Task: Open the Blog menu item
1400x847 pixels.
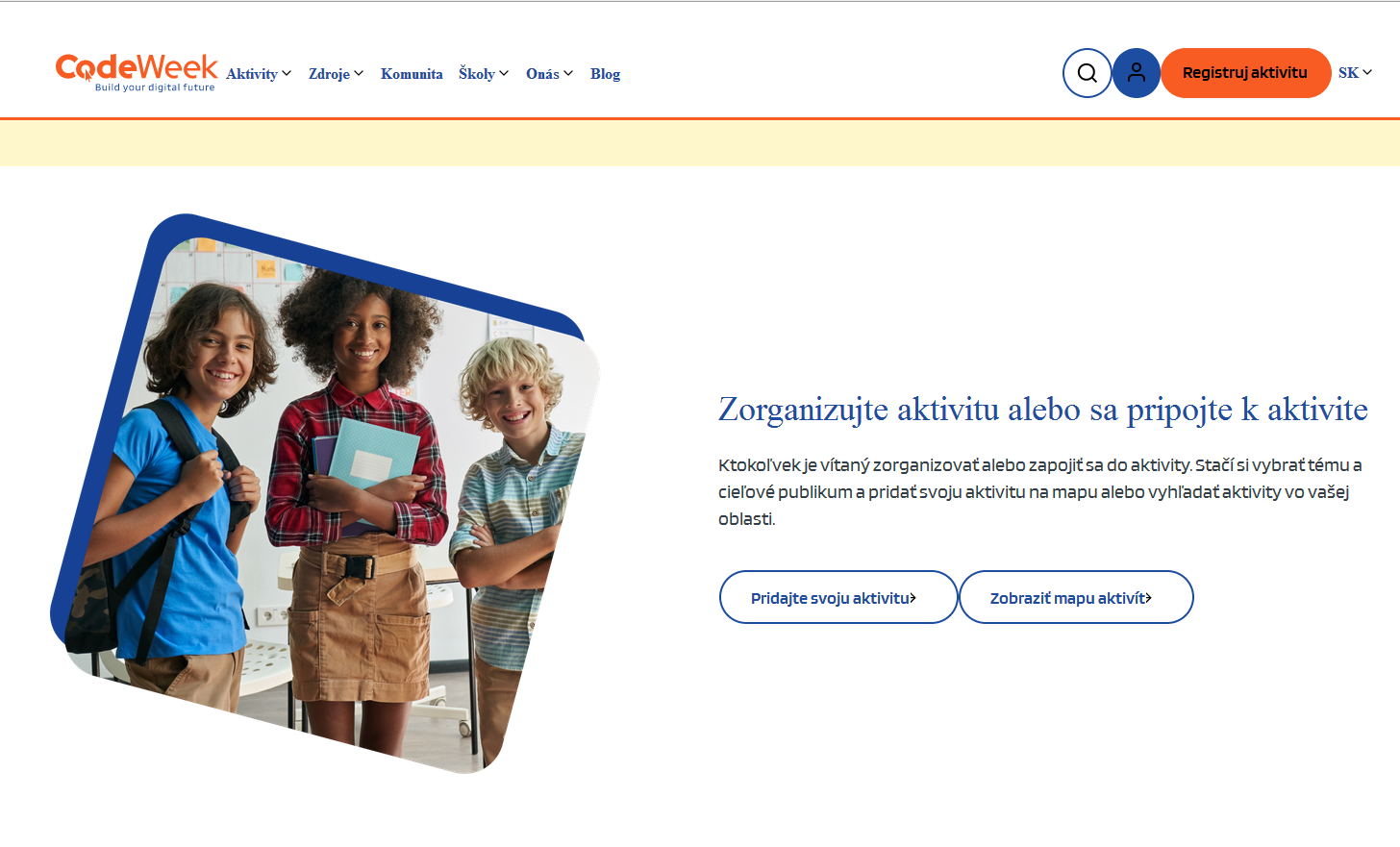Action: pos(605,74)
